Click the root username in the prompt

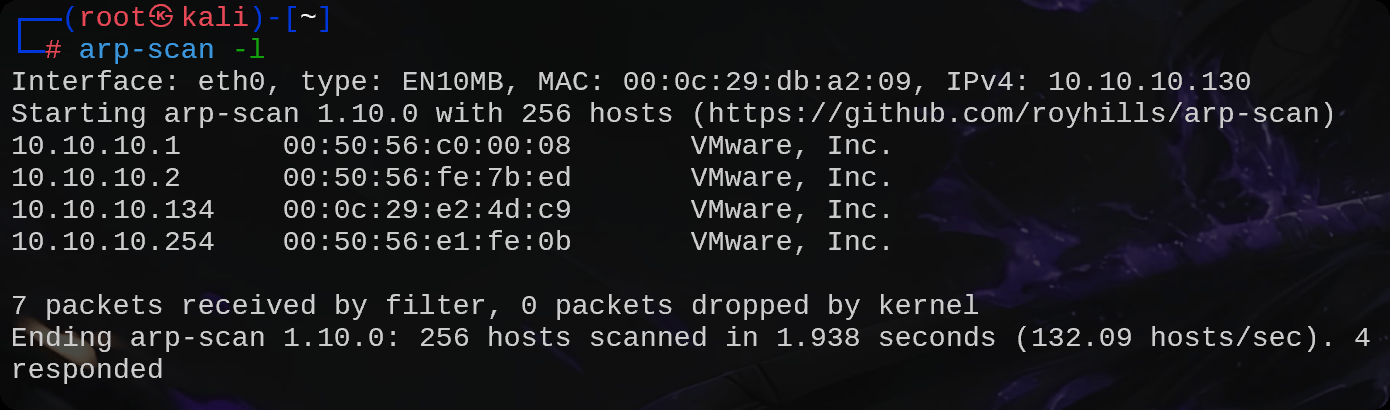tap(113, 18)
